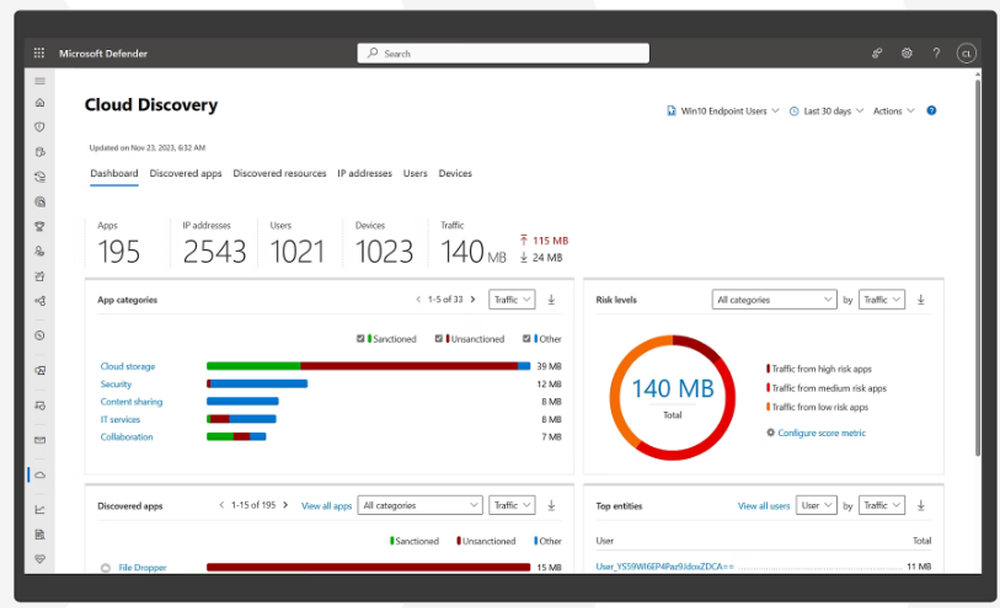Open the CL account avatar
The image size is (1000, 608).
tap(966, 54)
